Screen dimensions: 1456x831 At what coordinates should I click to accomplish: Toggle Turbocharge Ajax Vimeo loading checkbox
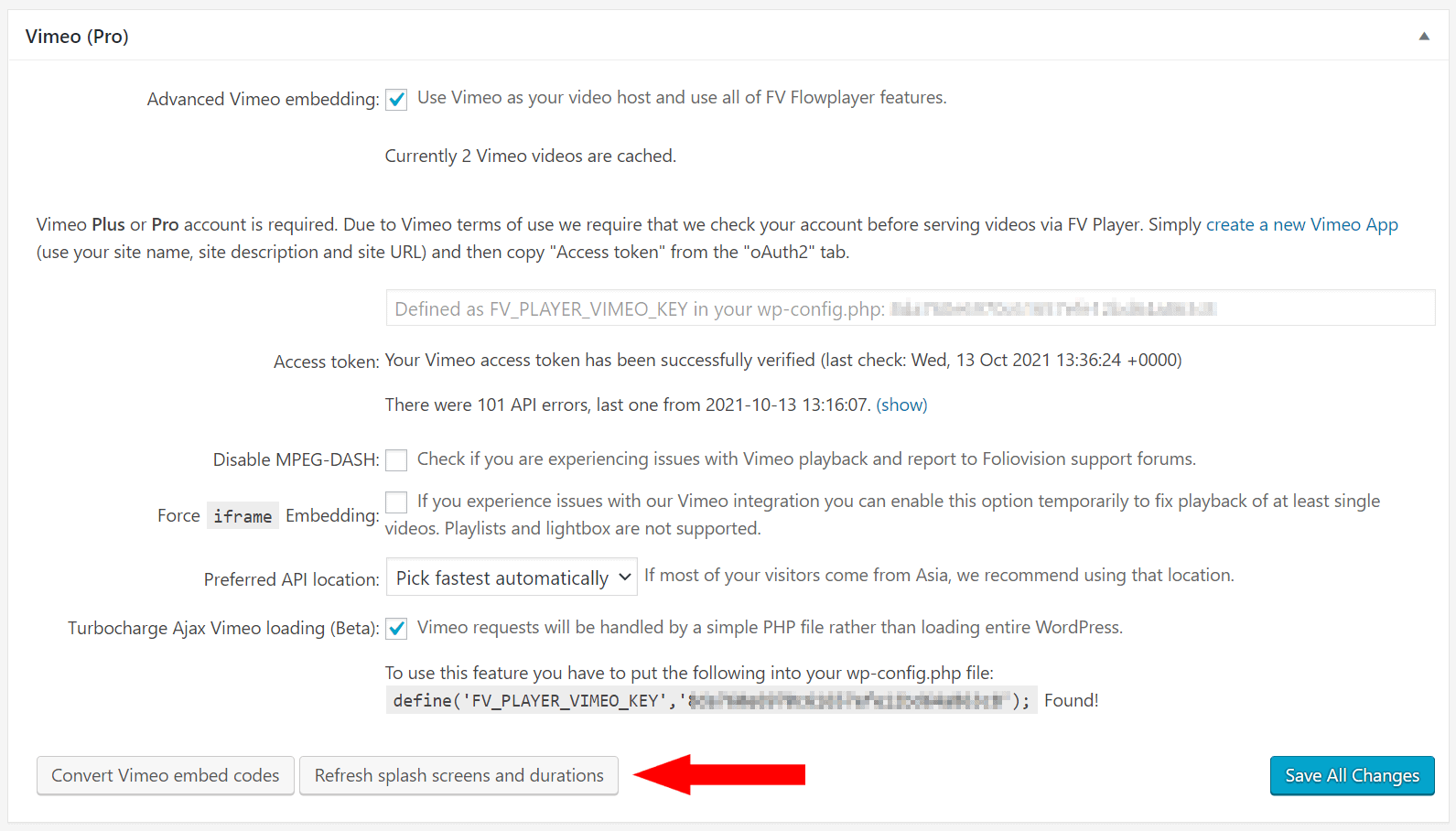pos(396,628)
